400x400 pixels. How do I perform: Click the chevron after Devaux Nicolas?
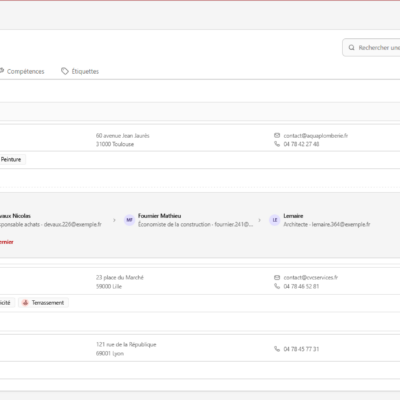point(114,220)
